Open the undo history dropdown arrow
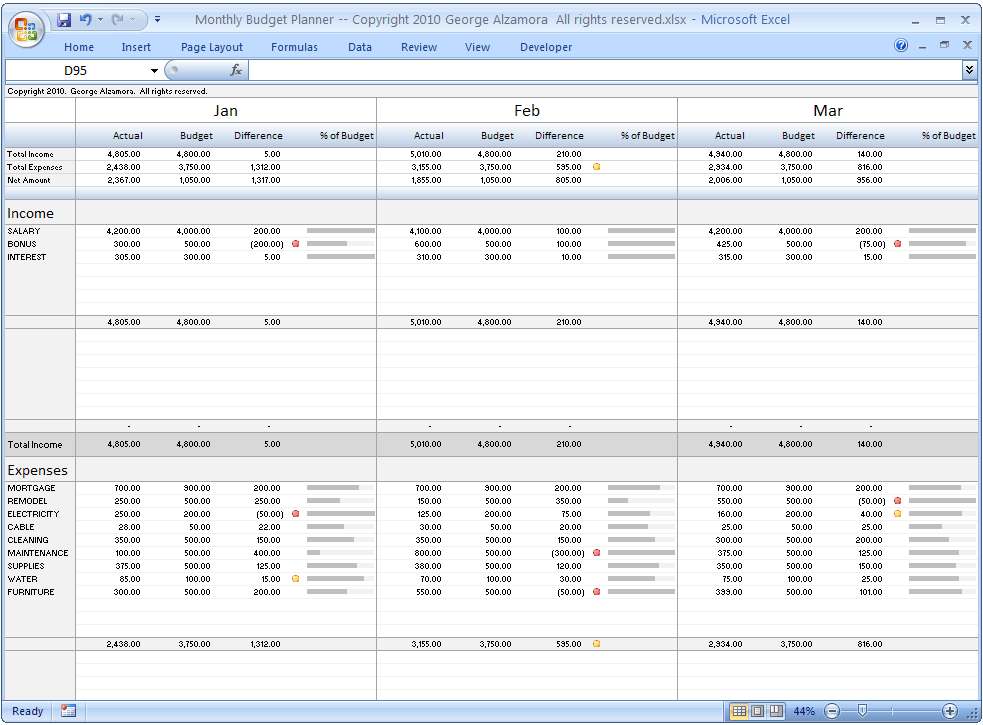Image resolution: width=983 pixels, height=725 pixels. point(100,20)
